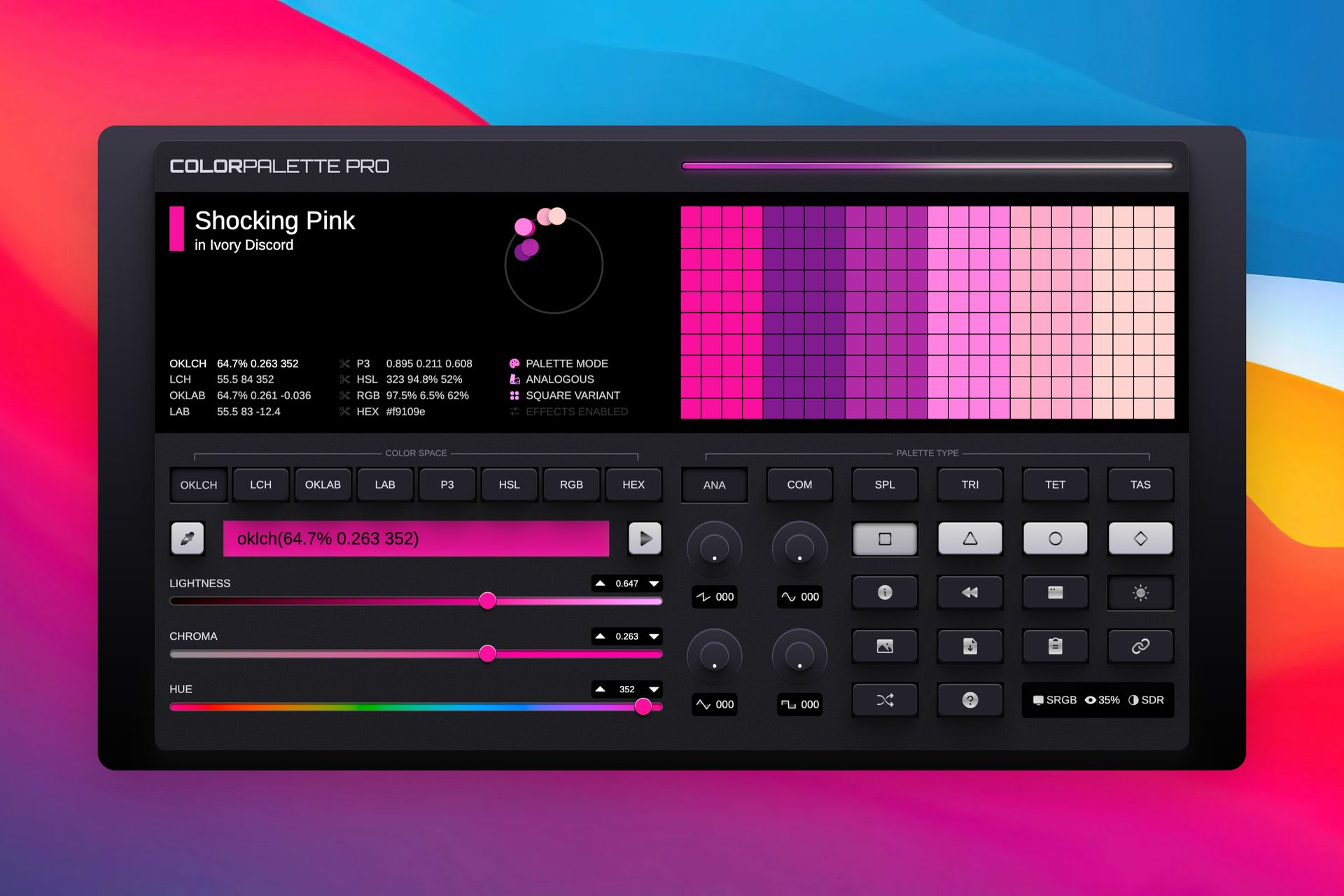Click hue stepper down arrow
Viewport: 1344px width, 896px height.
click(654, 689)
